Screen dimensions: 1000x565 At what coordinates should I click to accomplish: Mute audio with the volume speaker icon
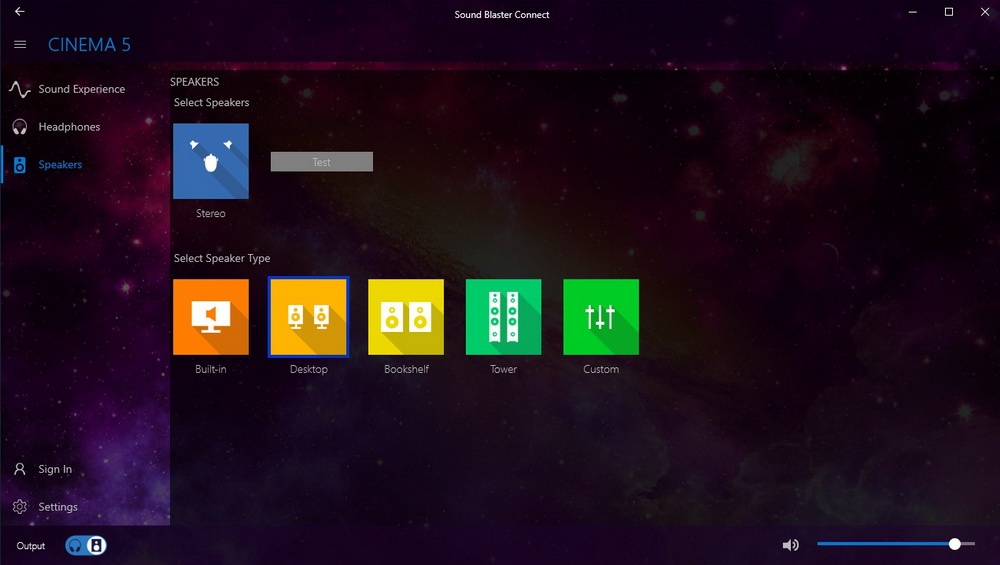[791, 545]
